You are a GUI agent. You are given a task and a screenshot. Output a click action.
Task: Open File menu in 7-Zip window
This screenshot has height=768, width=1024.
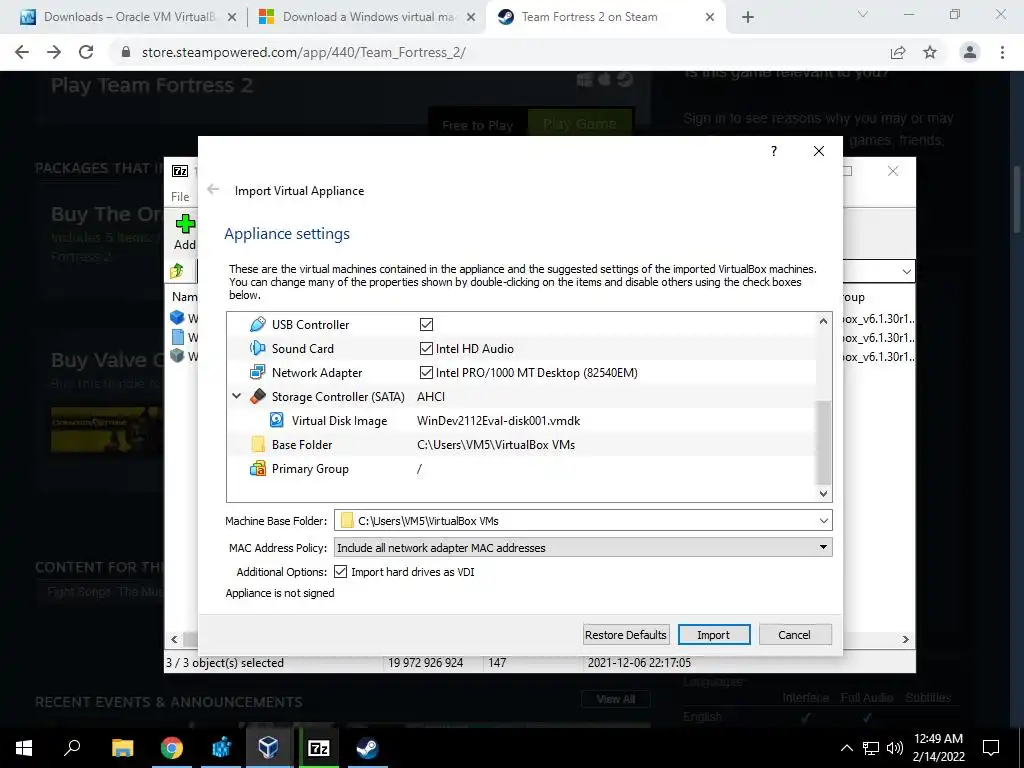point(180,197)
